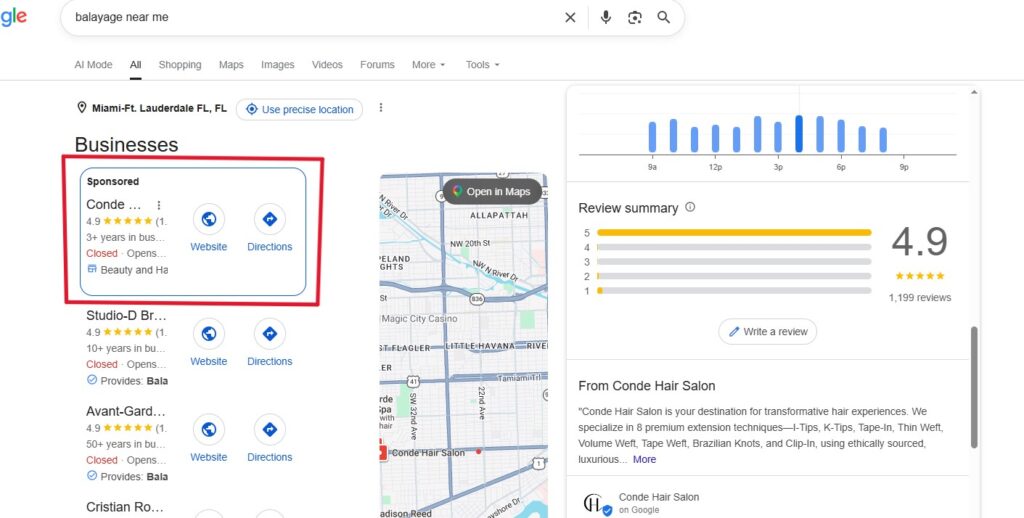Image resolution: width=1024 pixels, height=518 pixels.
Task: Expand the More search filters dropdown
Action: (428, 65)
